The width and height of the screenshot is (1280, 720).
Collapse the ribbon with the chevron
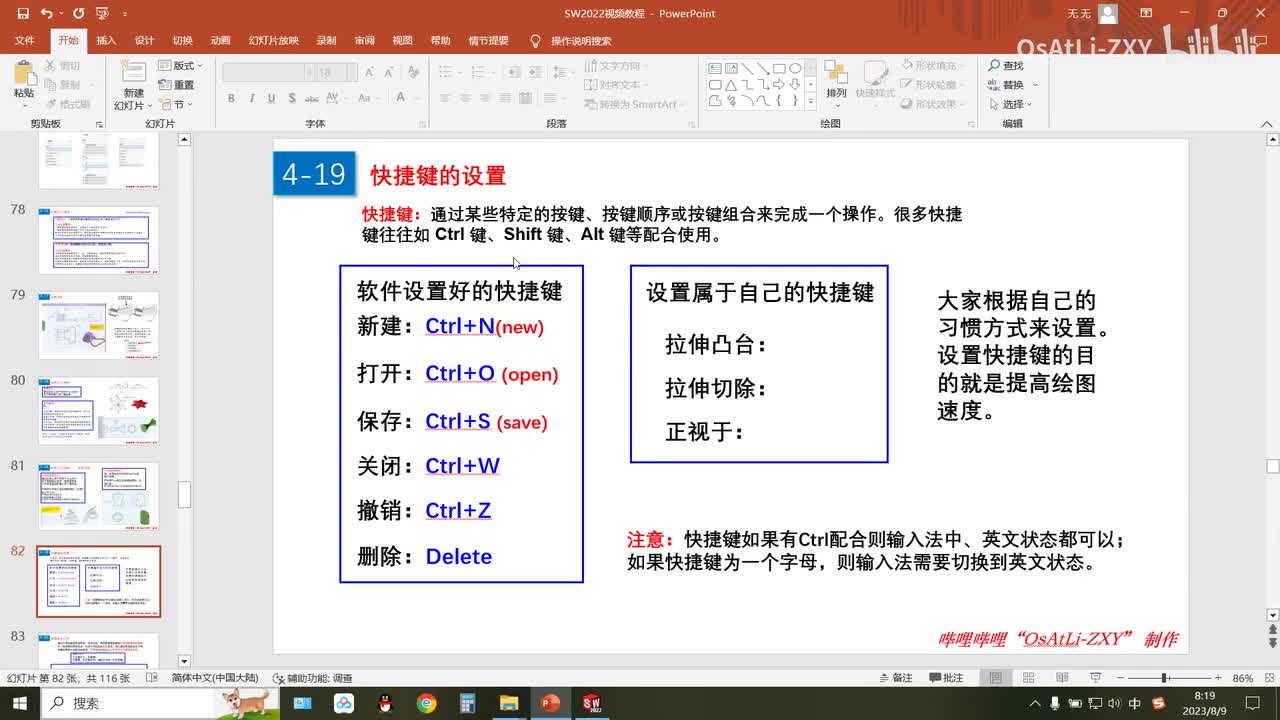tap(1269, 124)
